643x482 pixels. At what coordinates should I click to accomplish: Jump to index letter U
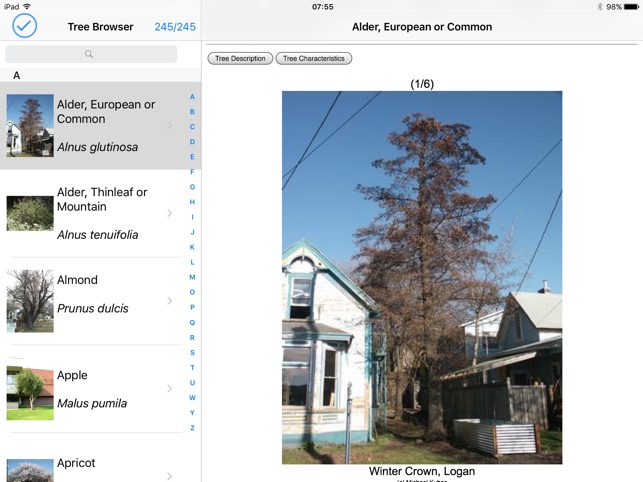[192, 383]
